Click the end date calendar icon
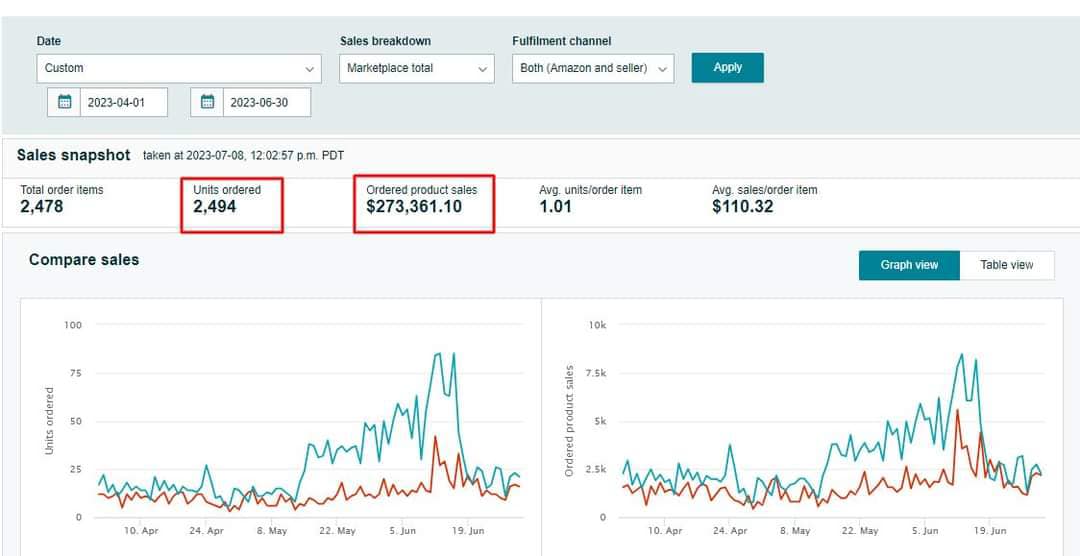 [208, 102]
